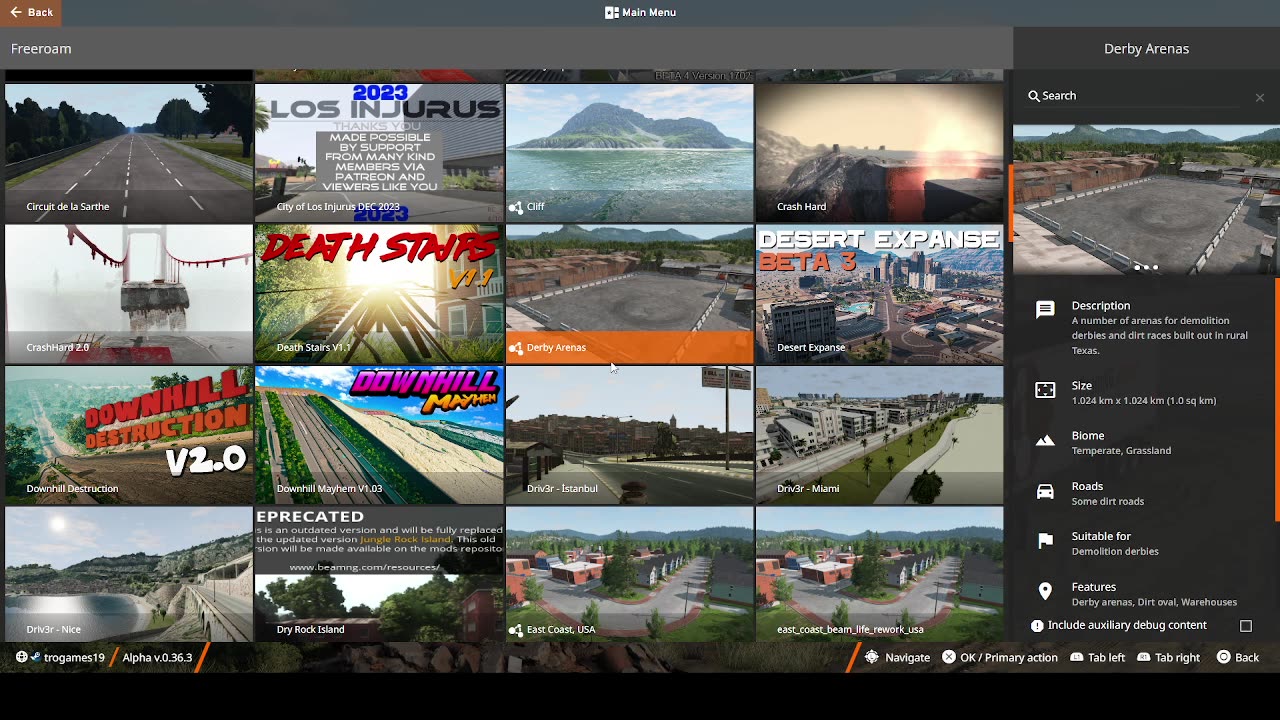The height and width of the screenshot is (720, 1280).
Task: Click the debug content info icon
Action: coord(1037,626)
